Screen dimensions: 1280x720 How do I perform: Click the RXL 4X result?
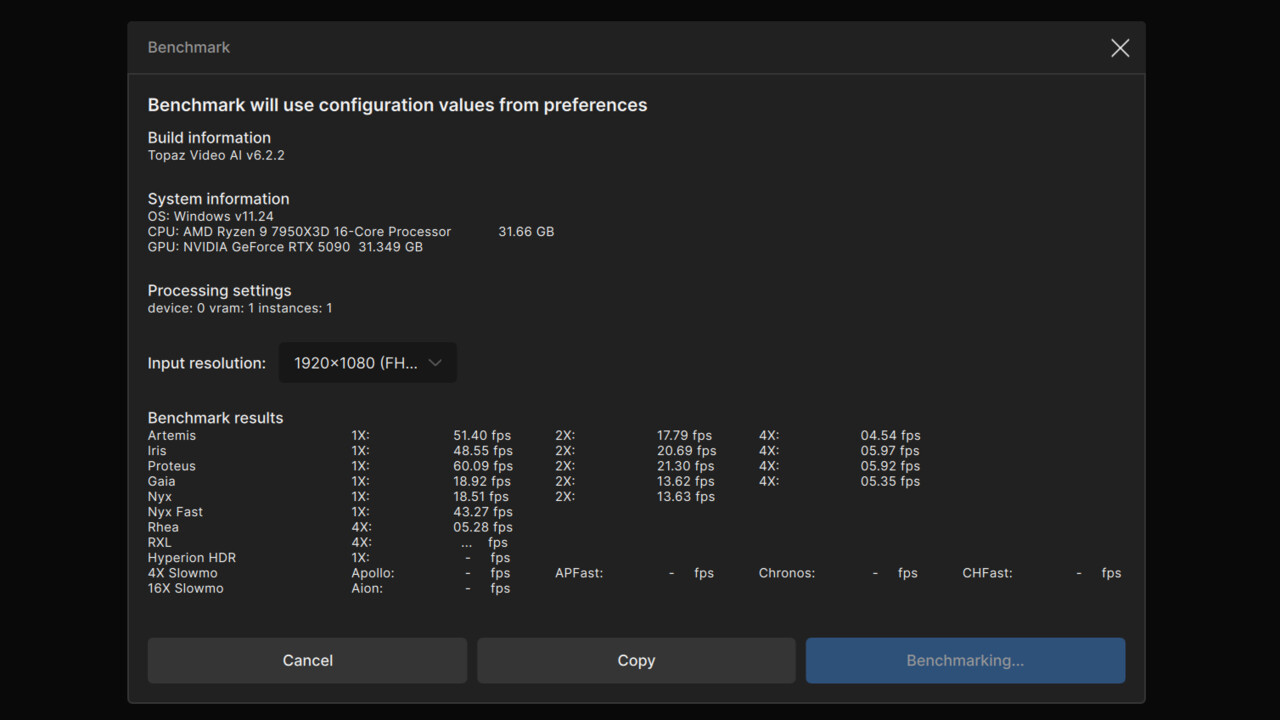pyautogui.click(x=482, y=542)
